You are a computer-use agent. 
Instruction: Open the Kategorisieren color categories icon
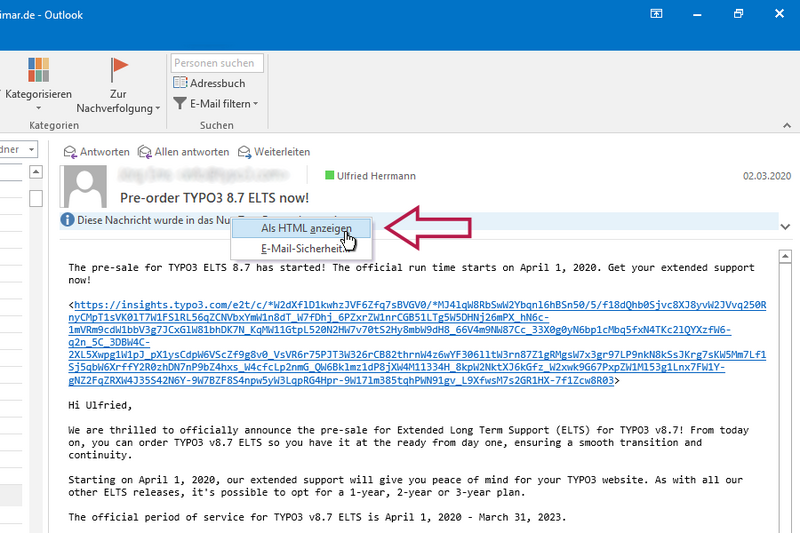(39, 70)
